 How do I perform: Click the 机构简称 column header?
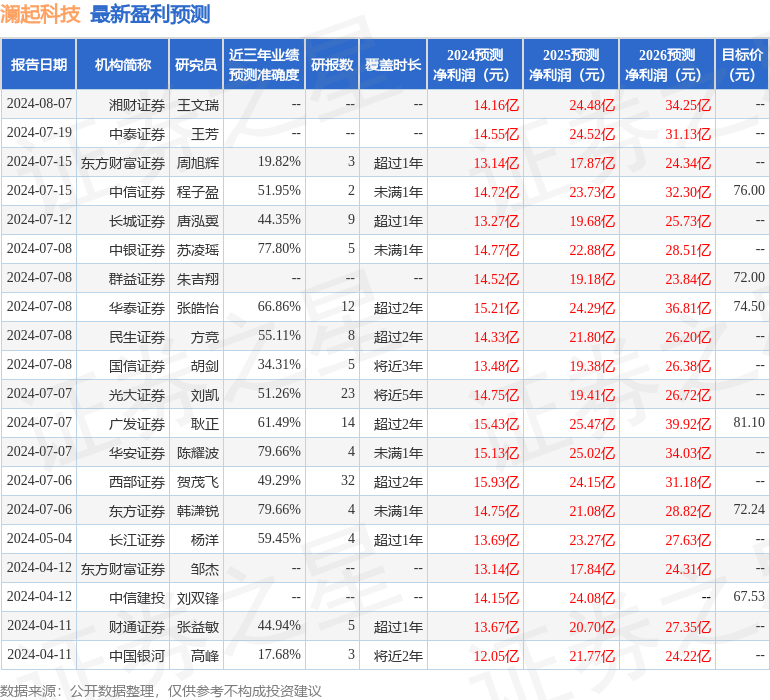tap(123, 64)
